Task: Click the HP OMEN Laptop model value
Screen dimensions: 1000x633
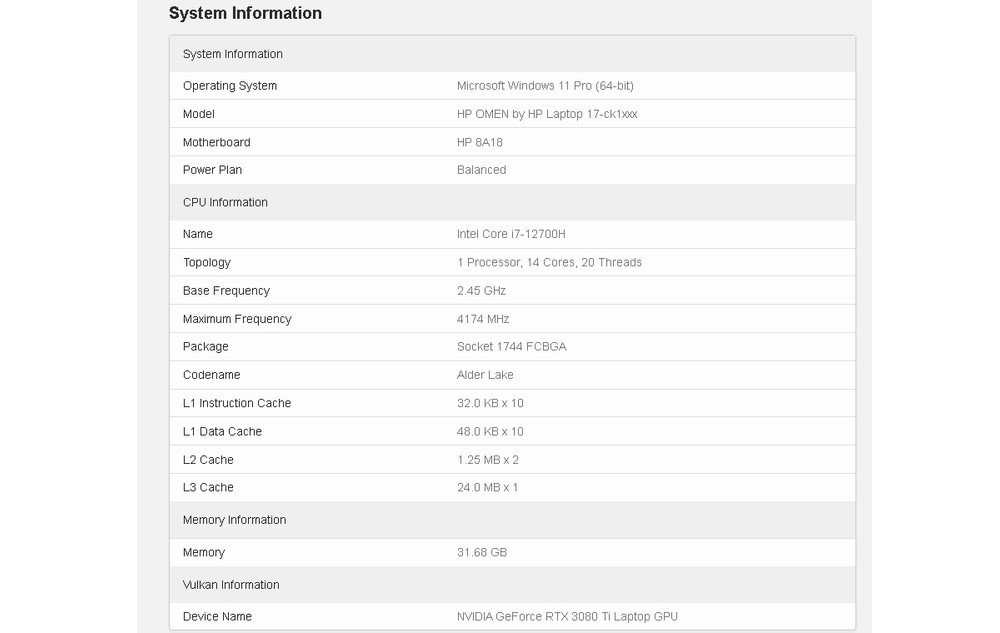Action: [x=547, y=114]
